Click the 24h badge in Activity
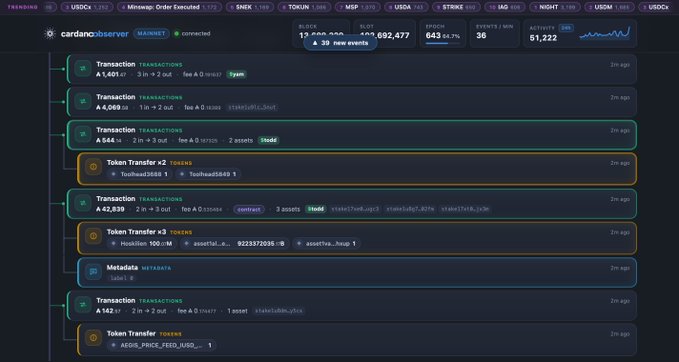Screen dimensions: 679x362 [566, 28]
